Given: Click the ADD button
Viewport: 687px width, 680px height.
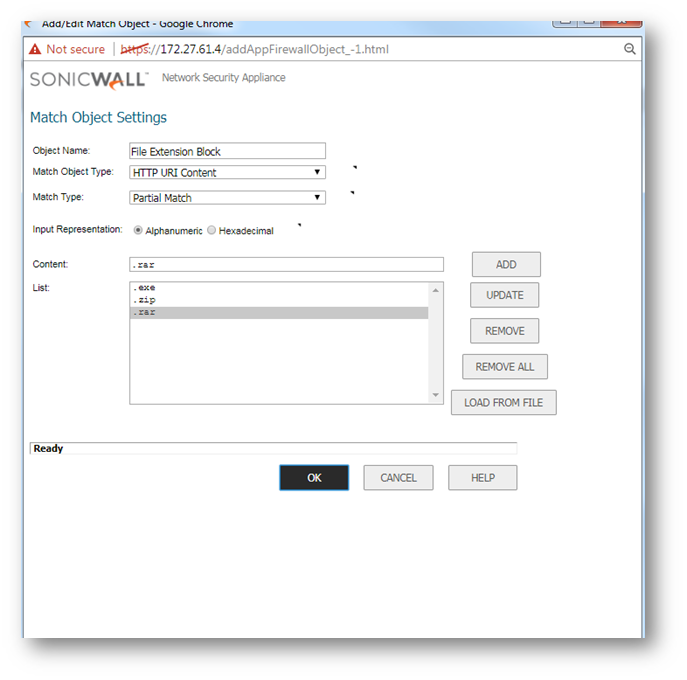Looking at the screenshot, I should click(x=506, y=264).
